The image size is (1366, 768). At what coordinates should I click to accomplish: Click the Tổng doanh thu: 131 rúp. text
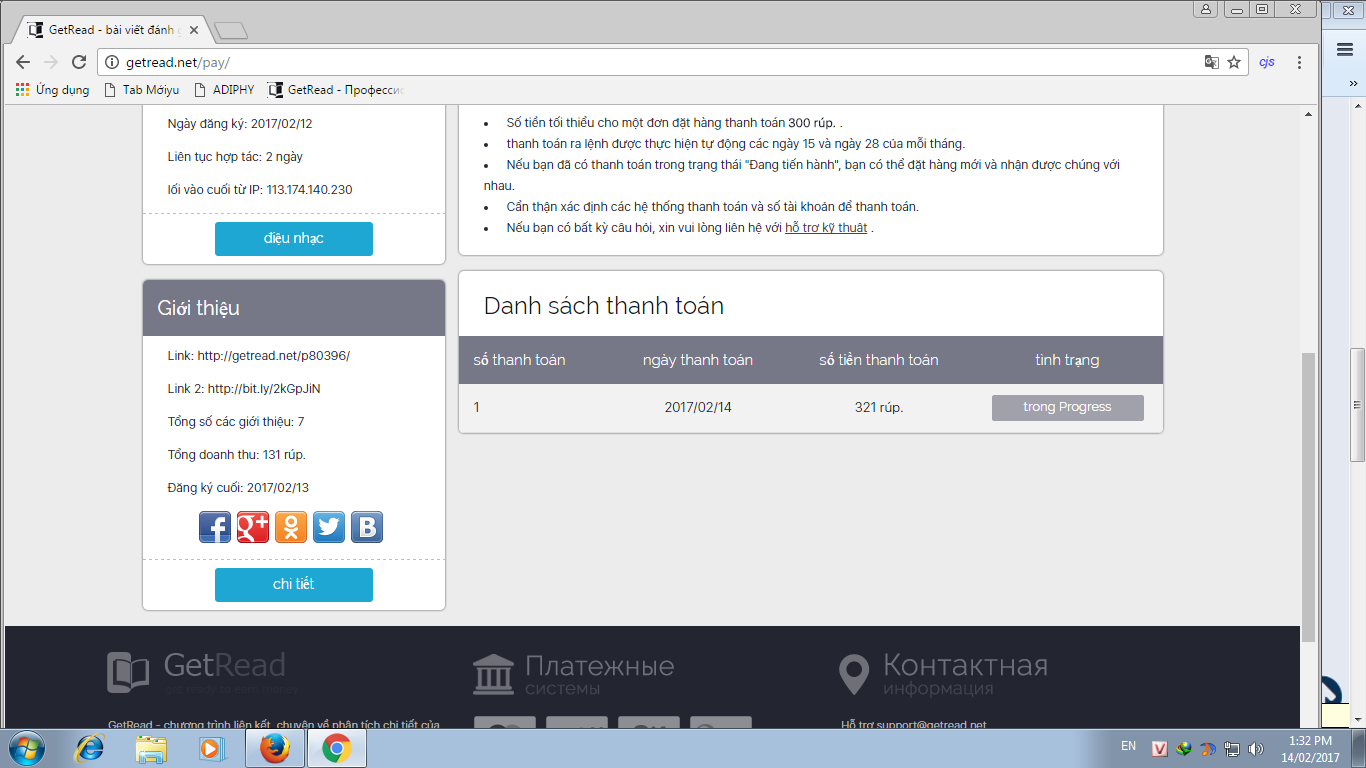tap(237, 455)
